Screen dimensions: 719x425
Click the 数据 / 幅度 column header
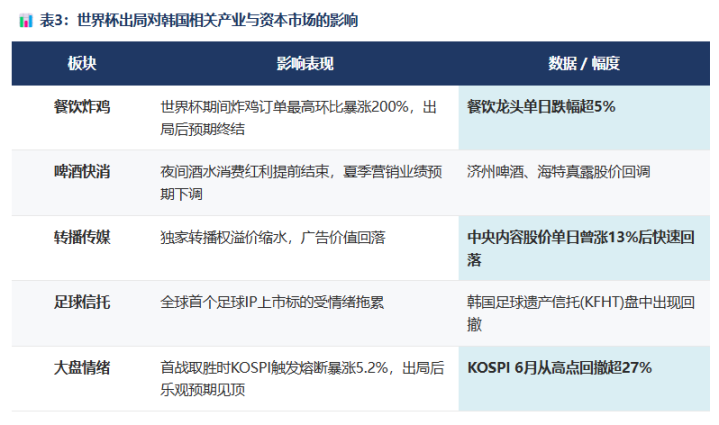(584, 63)
